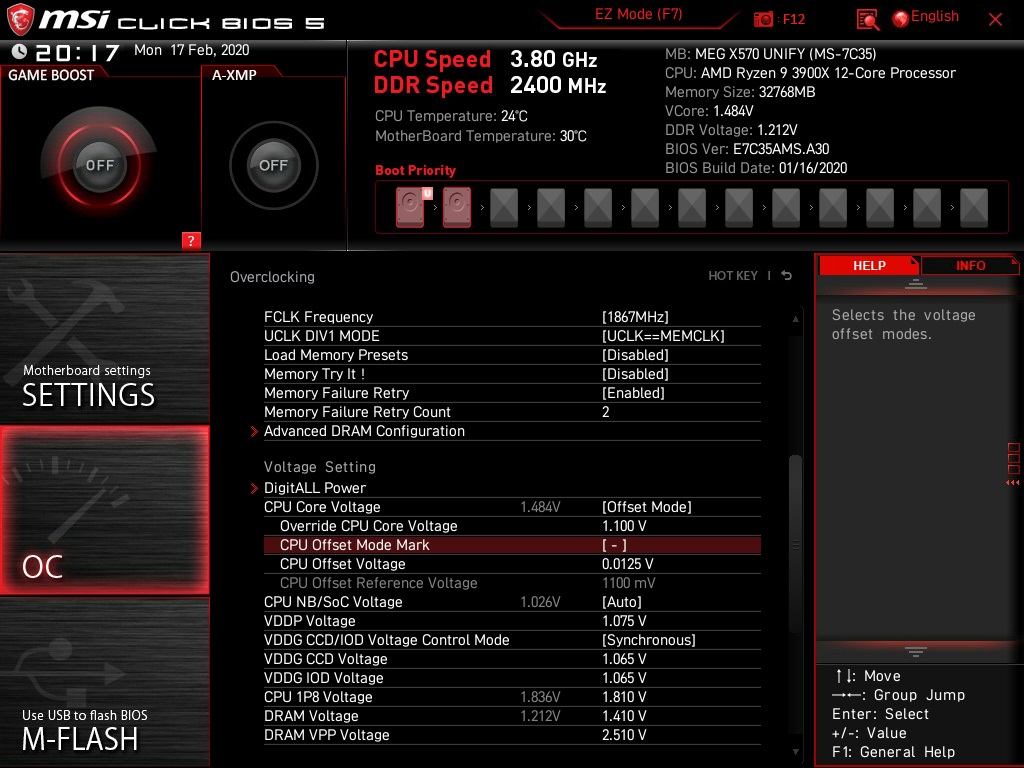Click the date Mon 17 Feb, 2020
Viewport: 1024px width, 768px height.
tap(191, 50)
